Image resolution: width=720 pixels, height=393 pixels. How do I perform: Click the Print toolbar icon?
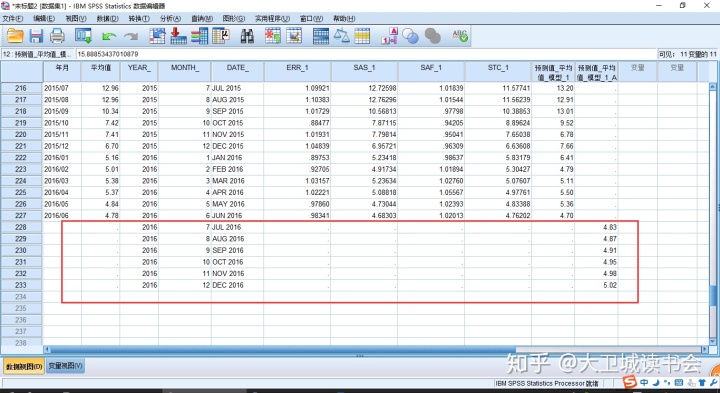pos(57,36)
